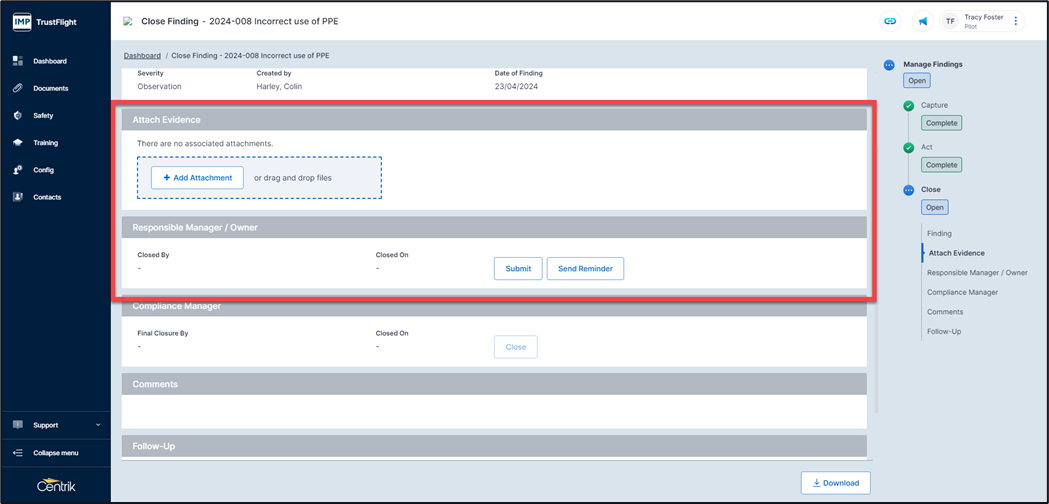Jump to Responsible Manager / Owner section
The image size is (1049, 504).
pos(976,273)
